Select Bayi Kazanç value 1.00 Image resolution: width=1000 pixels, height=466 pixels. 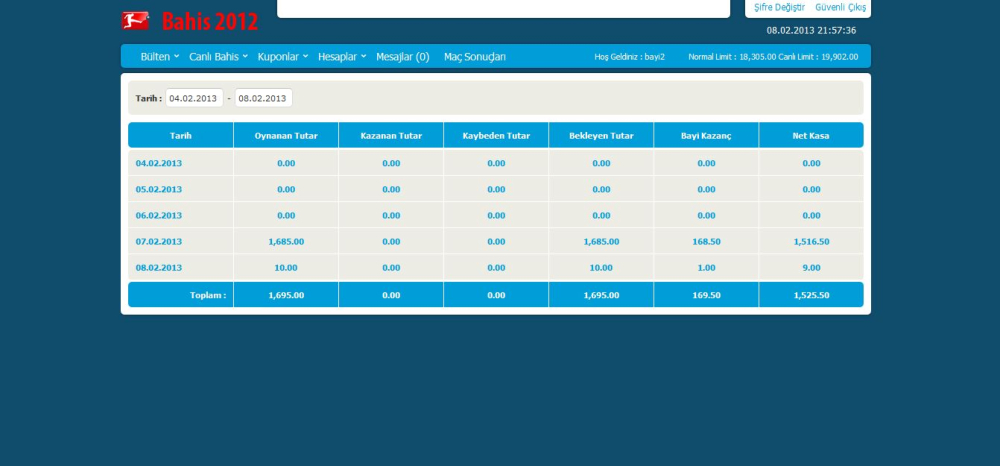[x=707, y=268]
